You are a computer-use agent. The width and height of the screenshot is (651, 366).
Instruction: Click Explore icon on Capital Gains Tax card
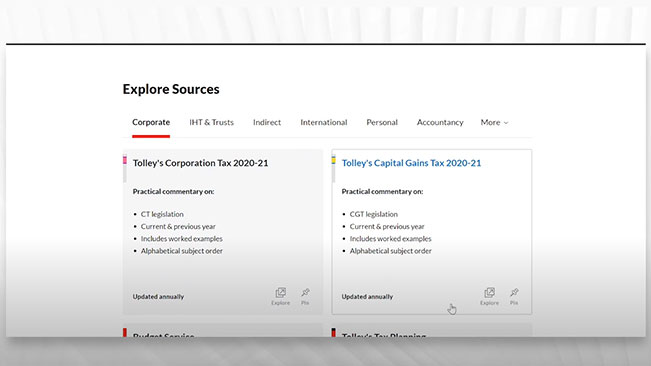[x=489, y=296]
